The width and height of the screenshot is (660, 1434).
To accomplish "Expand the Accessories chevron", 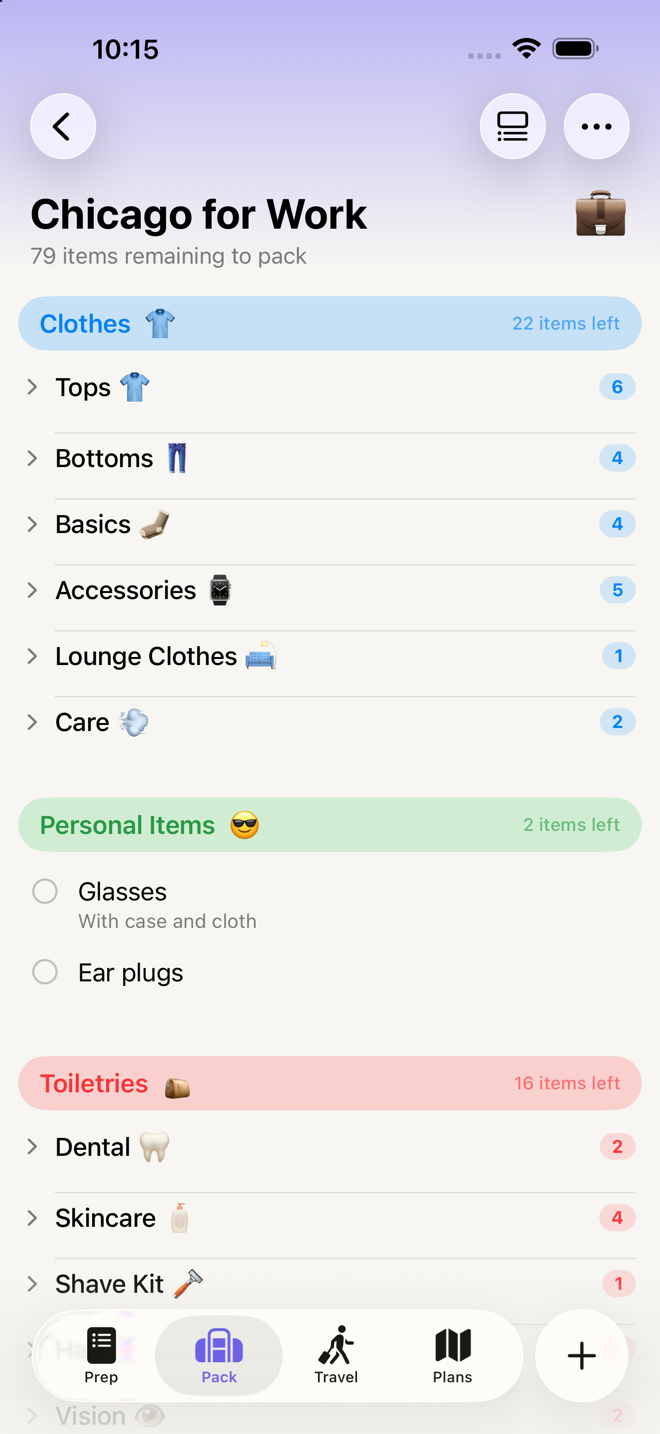I will pos(33,590).
